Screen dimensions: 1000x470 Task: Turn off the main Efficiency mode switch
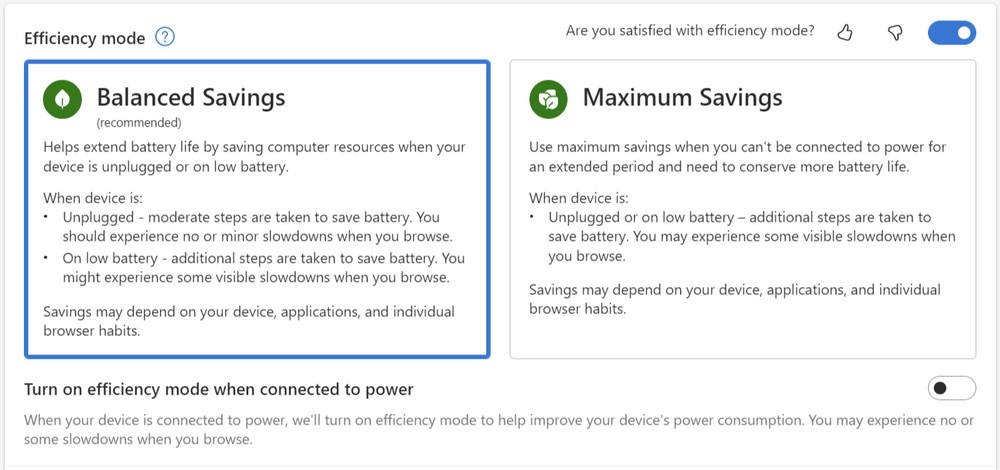[952, 33]
